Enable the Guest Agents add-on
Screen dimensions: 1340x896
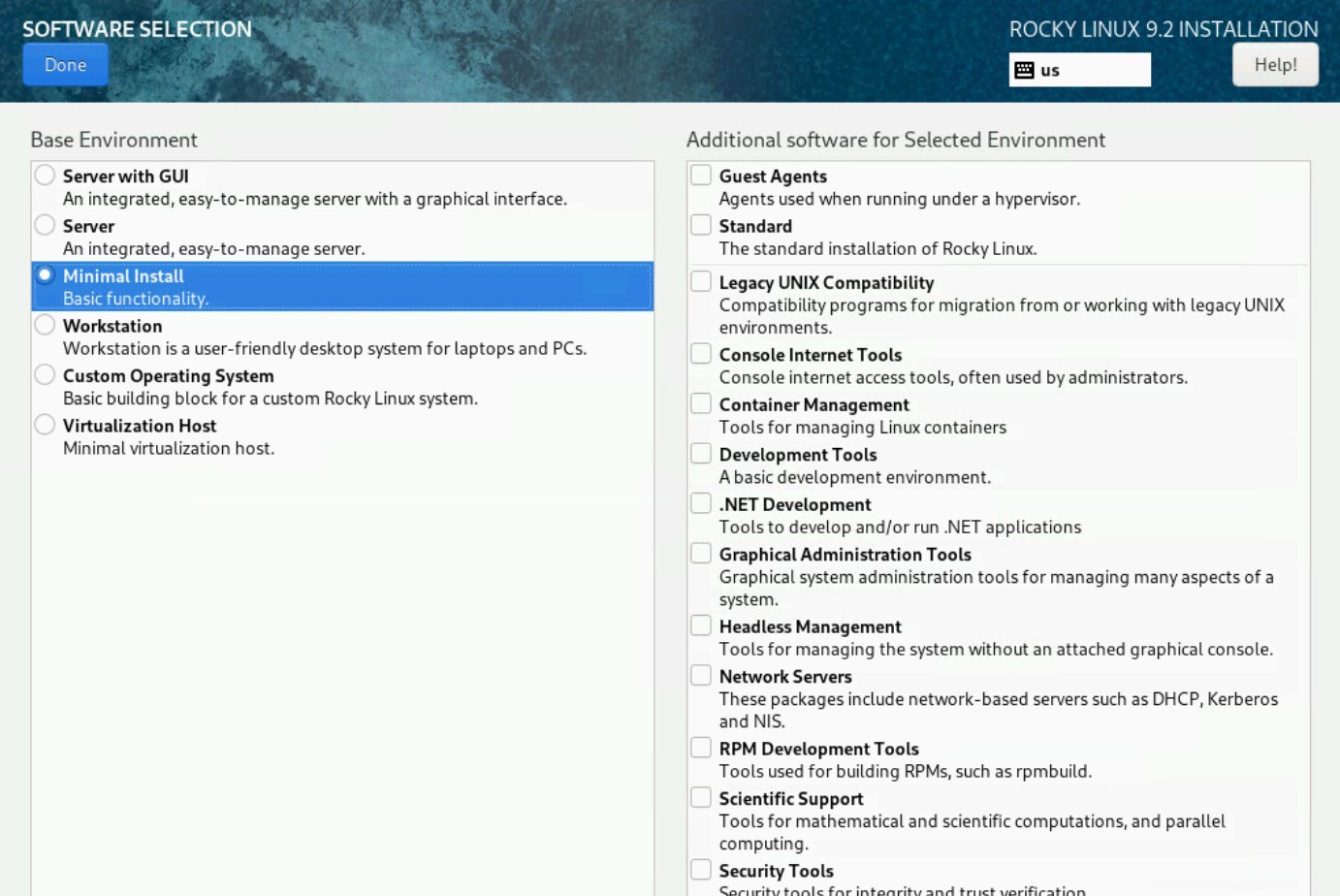[x=701, y=174]
